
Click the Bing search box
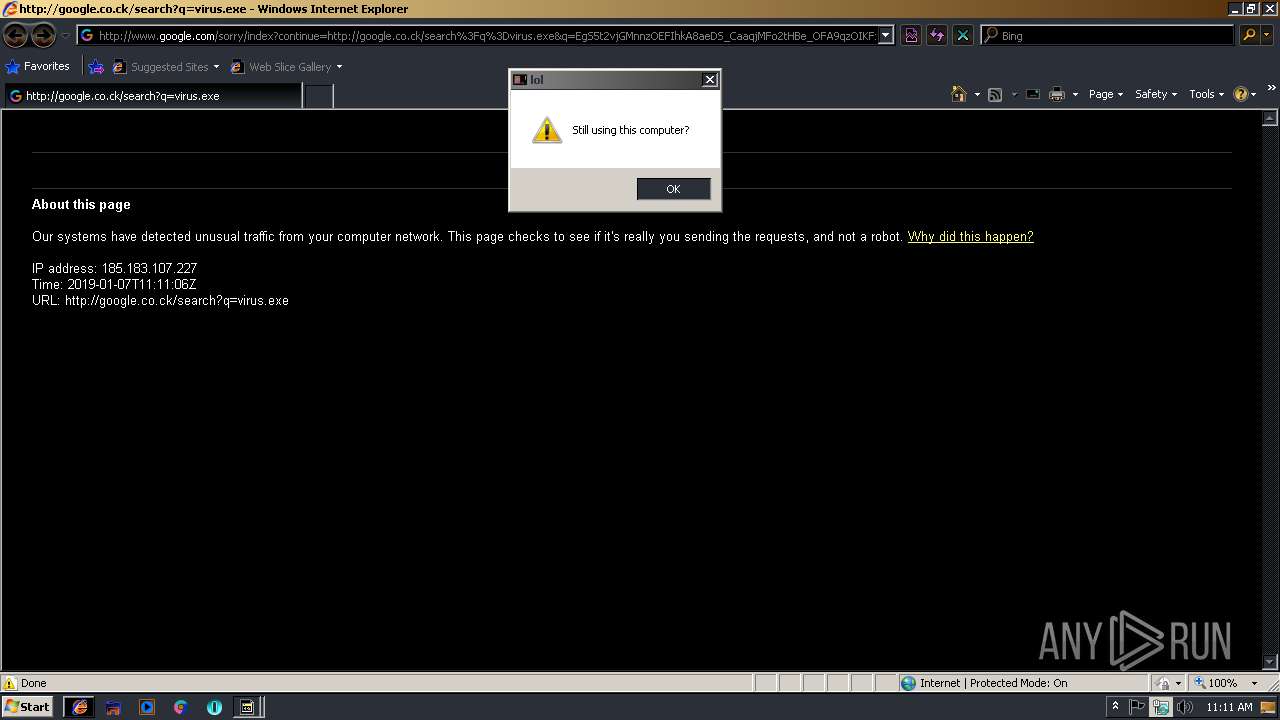click(1108, 35)
